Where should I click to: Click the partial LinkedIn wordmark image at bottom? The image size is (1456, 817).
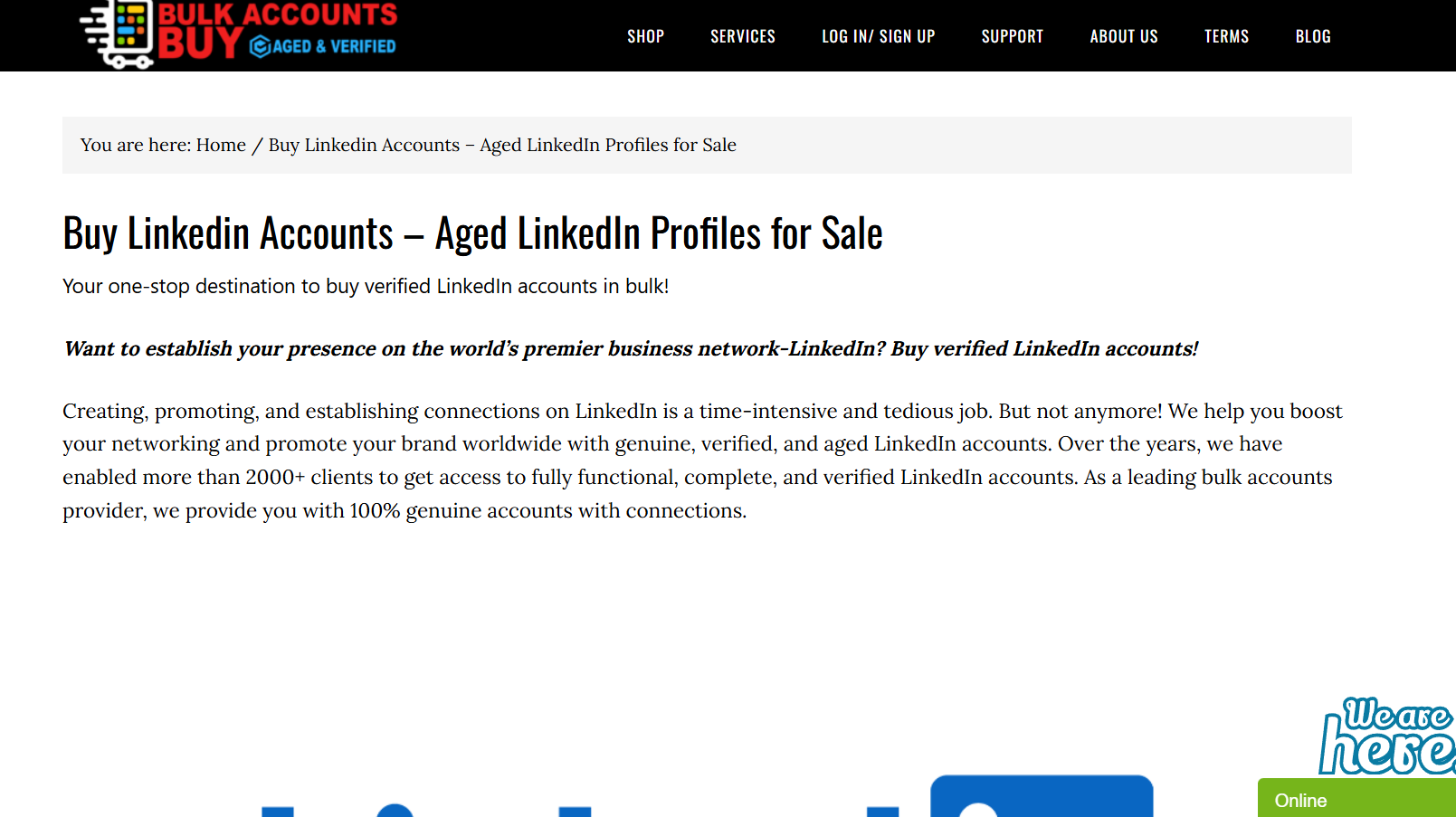click(x=579, y=810)
